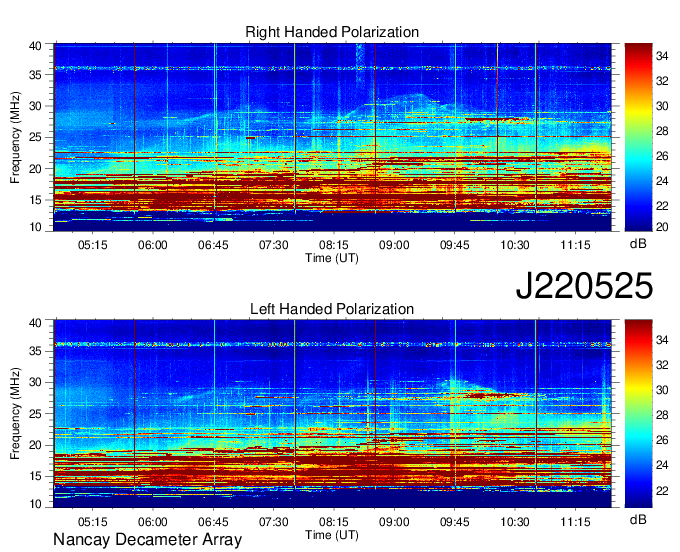Click the dB unit label under Left Handed color bar
The image size is (680, 552).
(x=638, y=519)
